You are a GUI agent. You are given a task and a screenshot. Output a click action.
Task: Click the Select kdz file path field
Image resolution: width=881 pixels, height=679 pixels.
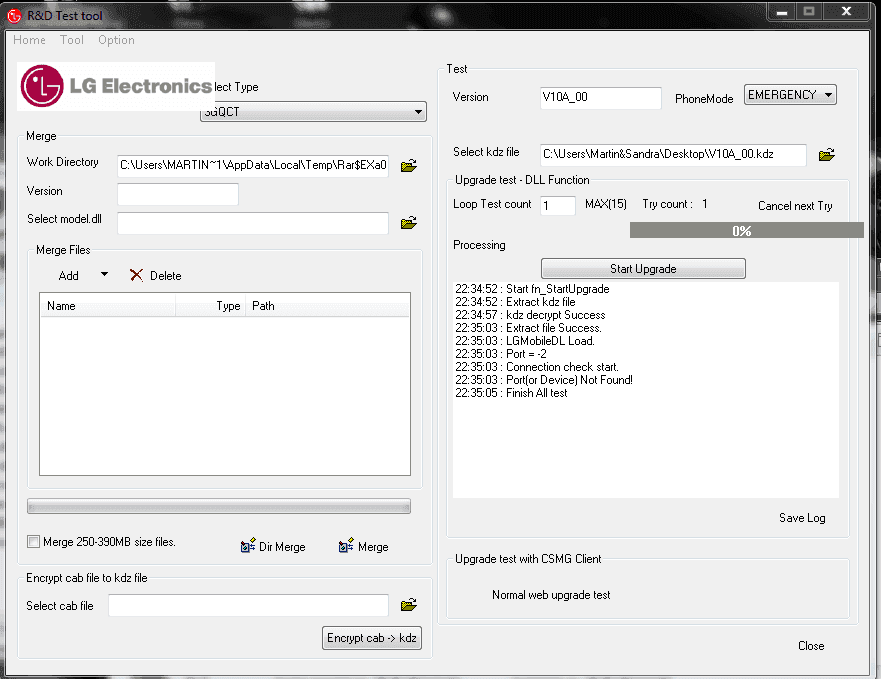(x=673, y=155)
